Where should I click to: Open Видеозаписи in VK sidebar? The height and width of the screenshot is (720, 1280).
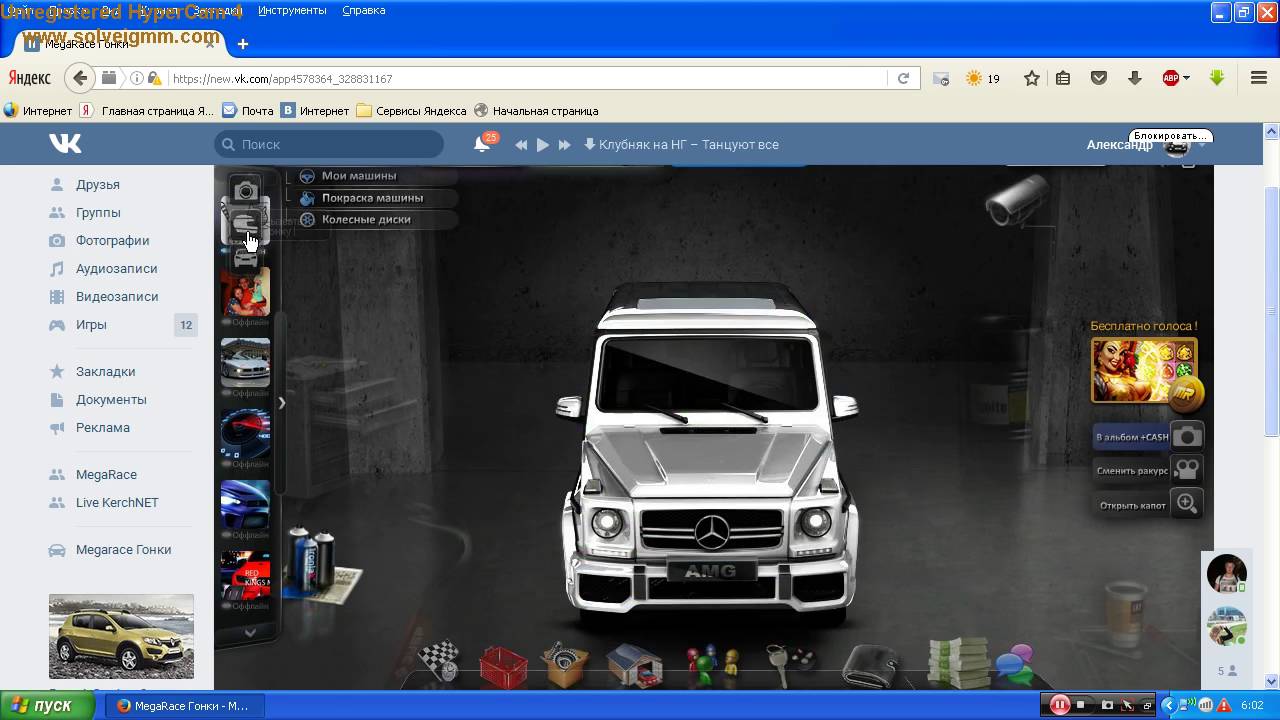point(117,296)
